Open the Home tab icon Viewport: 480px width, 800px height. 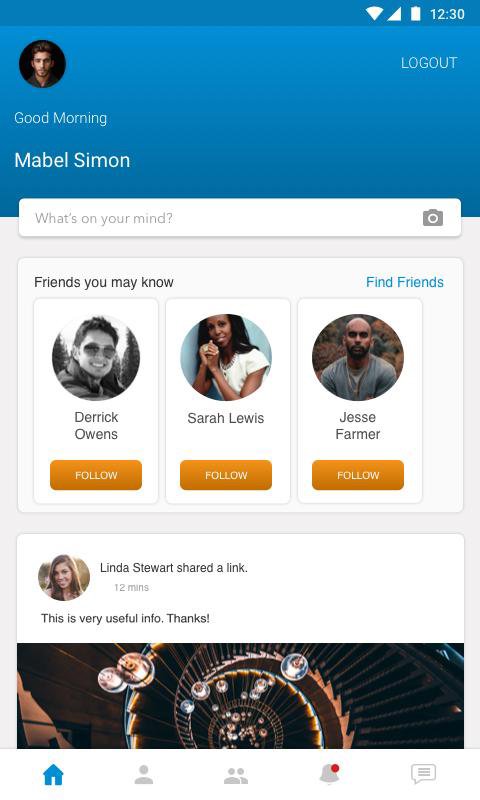(53, 774)
